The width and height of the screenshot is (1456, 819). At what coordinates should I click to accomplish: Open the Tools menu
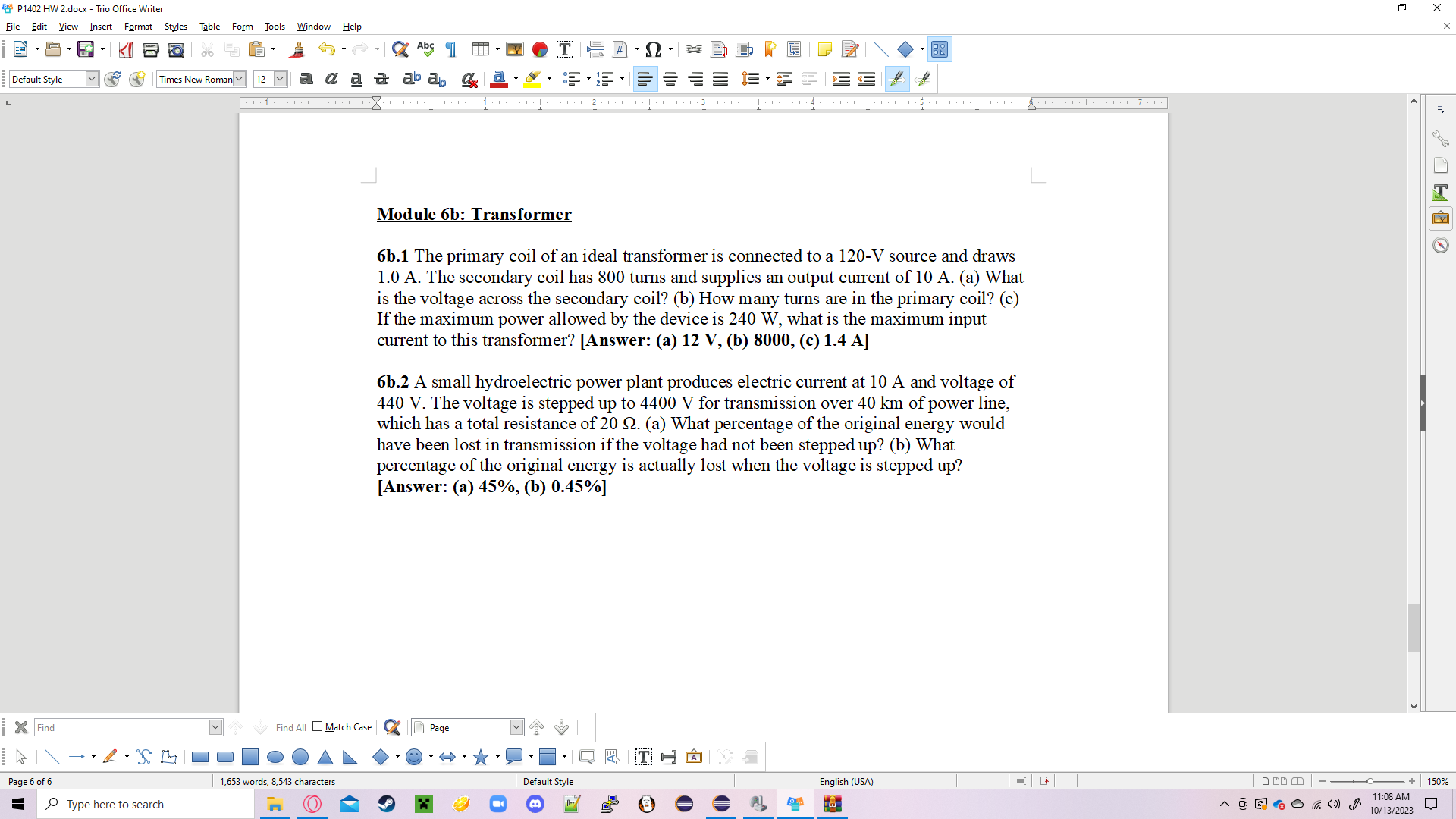pyautogui.click(x=275, y=27)
